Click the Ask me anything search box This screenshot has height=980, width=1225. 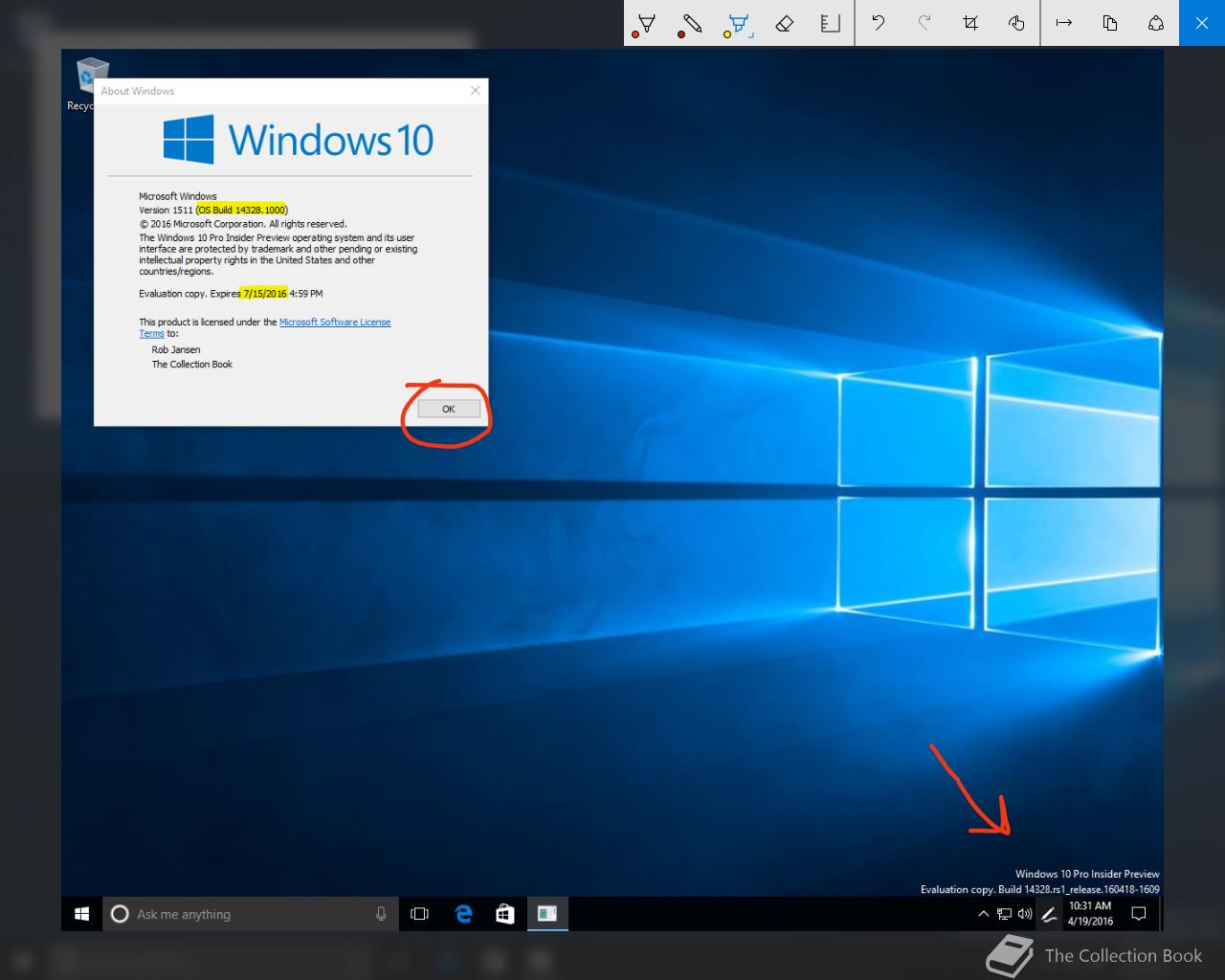pyautogui.click(x=251, y=914)
